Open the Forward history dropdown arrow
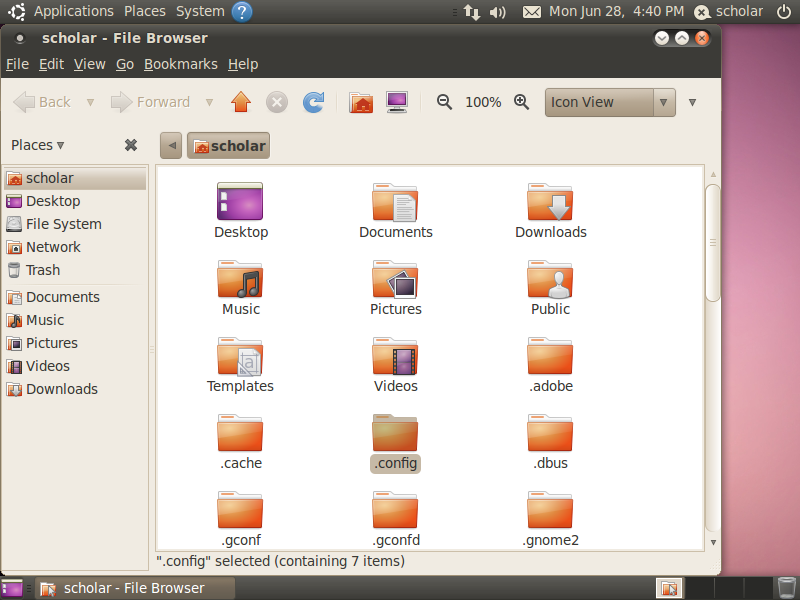 [209, 103]
